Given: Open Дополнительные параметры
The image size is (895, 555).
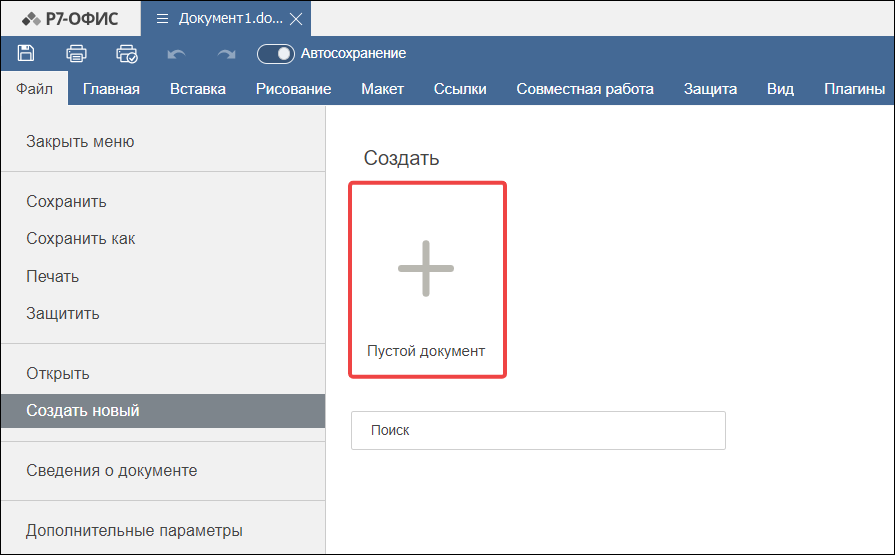Looking at the screenshot, I should [x=163, y=530].
